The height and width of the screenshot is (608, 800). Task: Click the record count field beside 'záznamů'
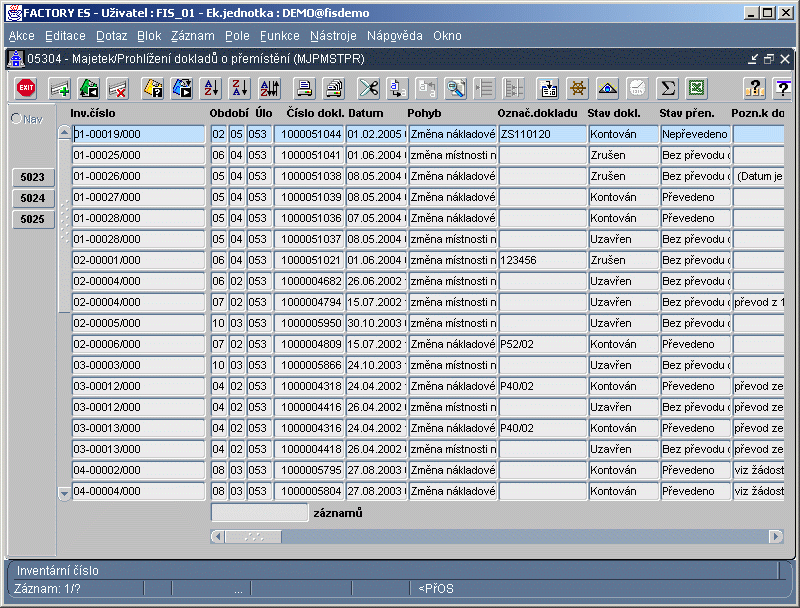pos(260,513)
